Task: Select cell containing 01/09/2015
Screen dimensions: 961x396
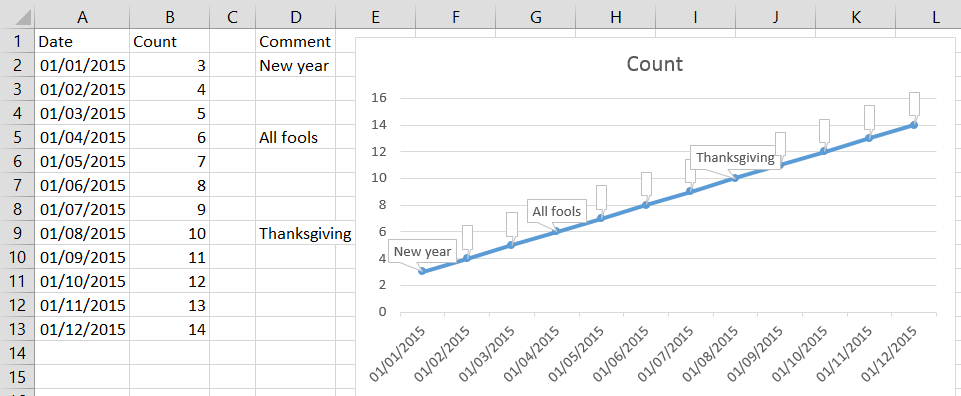Action: click(x=82, y=257)
